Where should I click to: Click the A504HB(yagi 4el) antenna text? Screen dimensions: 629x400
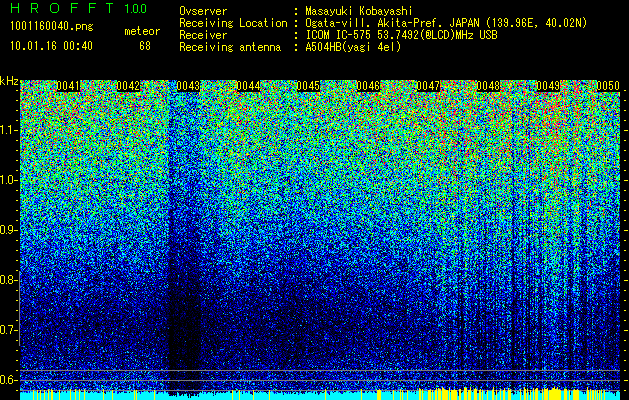353,47
